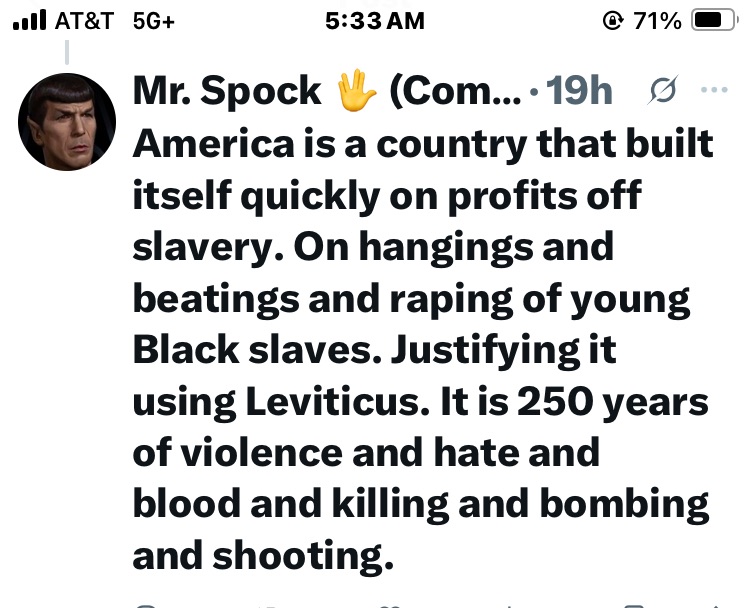
Task: Tap the 5G+ network indicator
Action: point(153,21)
